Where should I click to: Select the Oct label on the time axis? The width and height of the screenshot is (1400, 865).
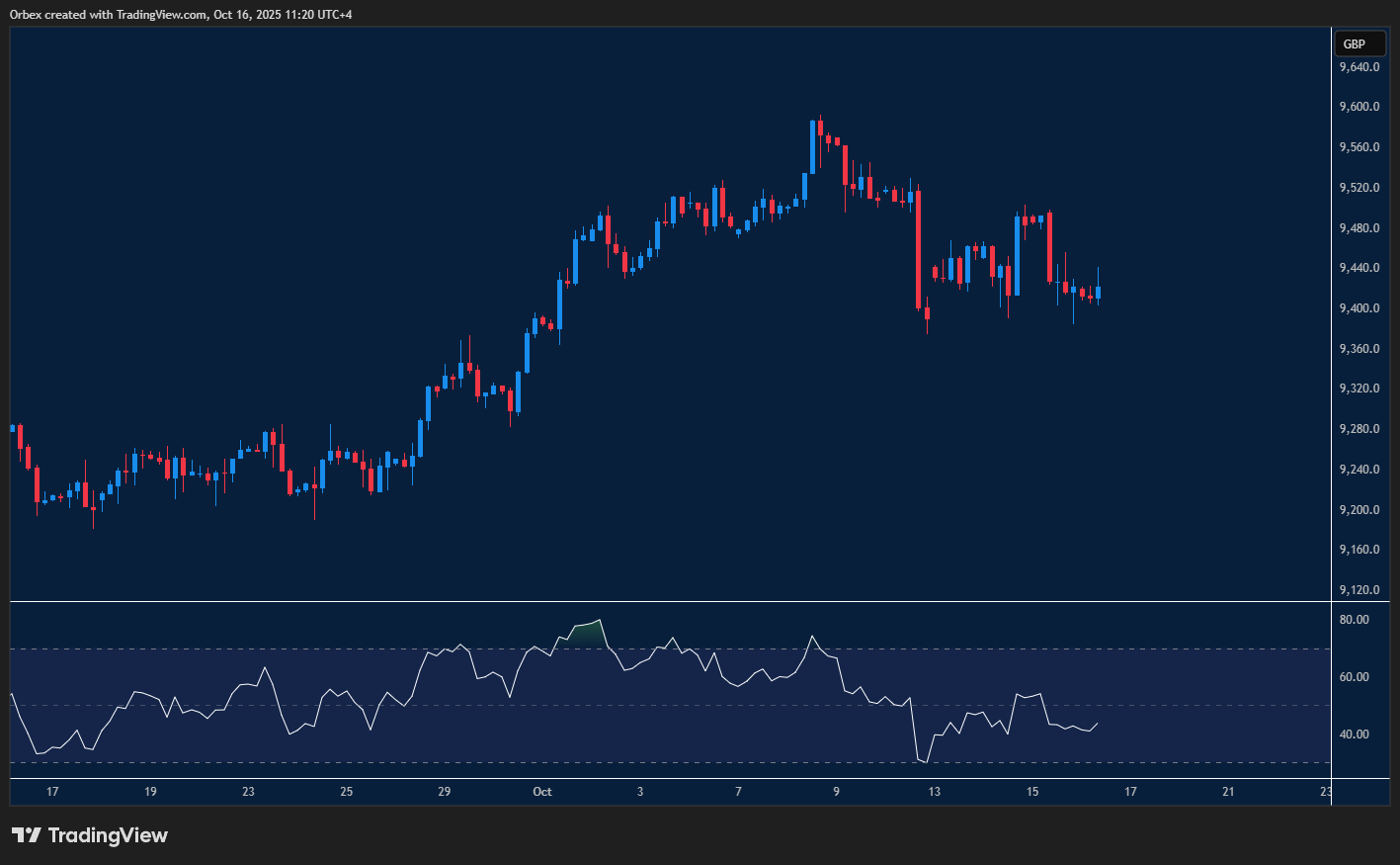pyautogui.click(x=541, y=792)
